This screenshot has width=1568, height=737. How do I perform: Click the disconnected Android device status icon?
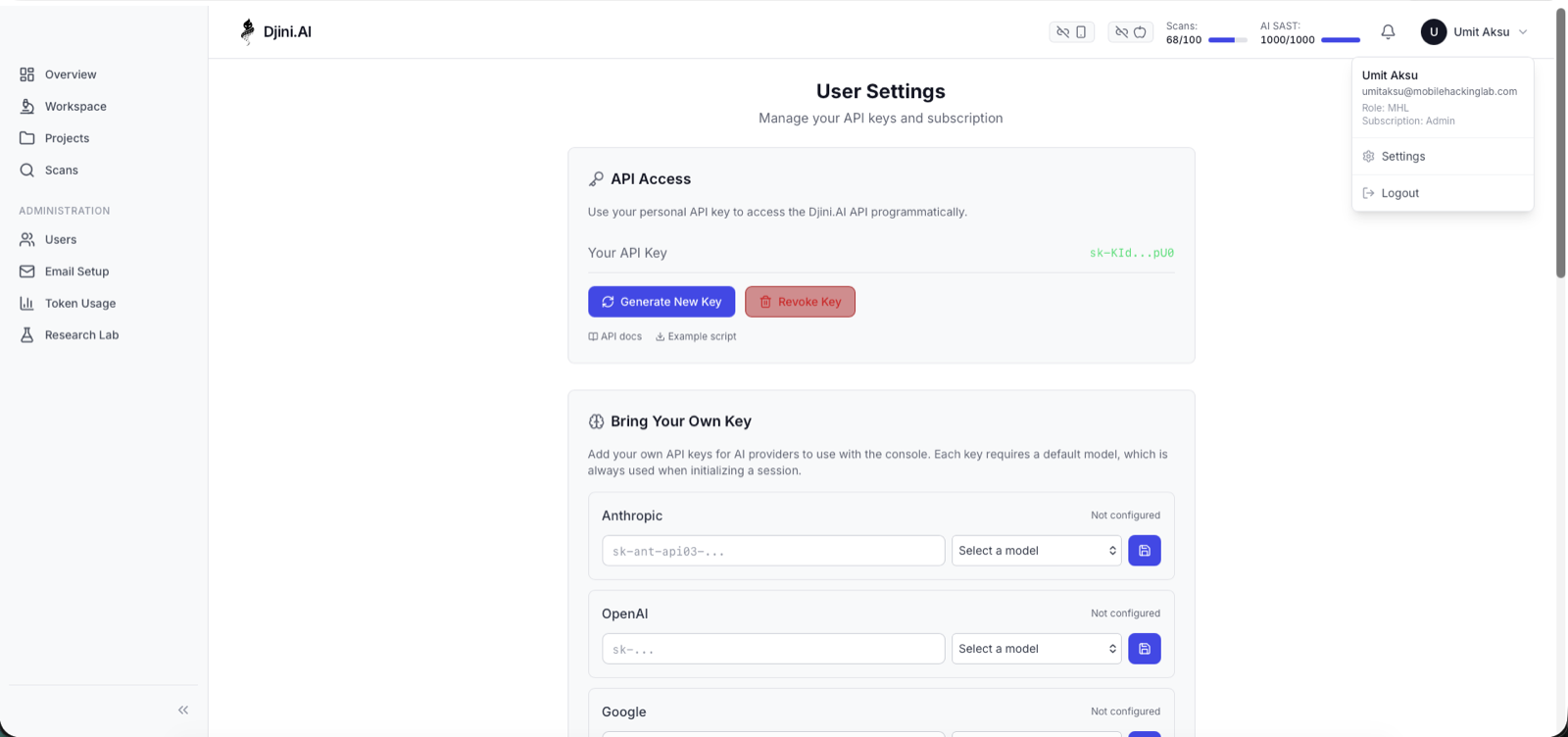coord(1071,32)
